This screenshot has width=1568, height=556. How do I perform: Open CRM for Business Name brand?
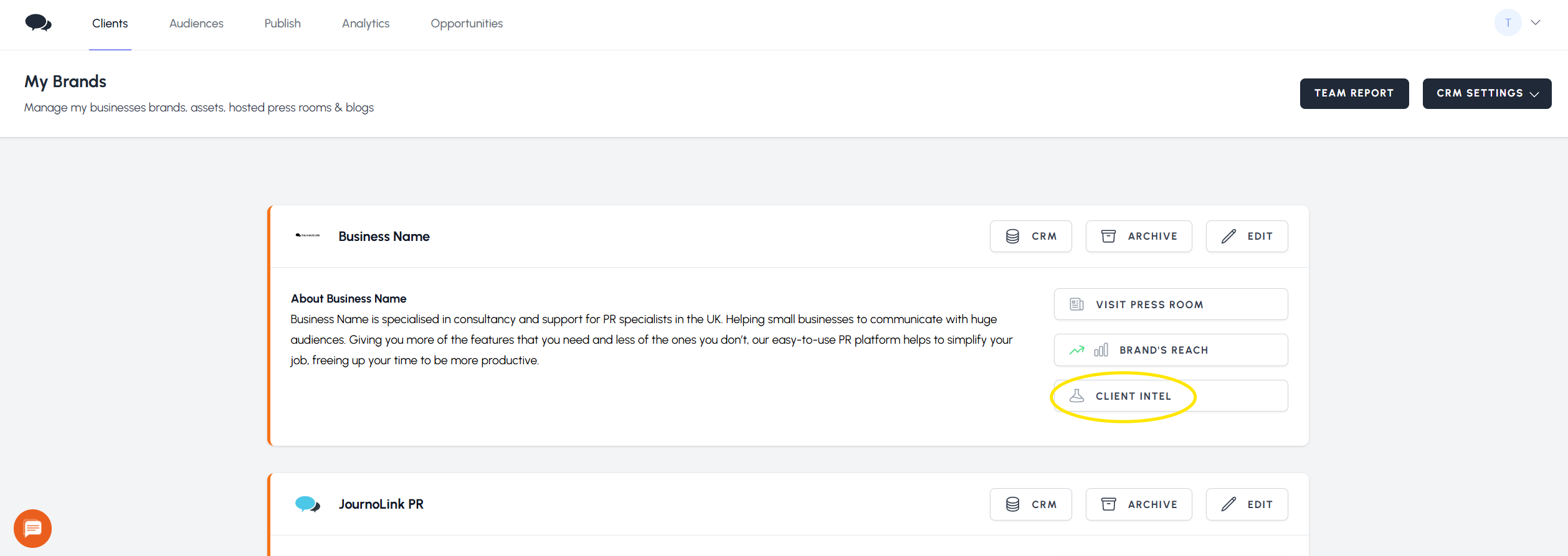pos(1030,237)
